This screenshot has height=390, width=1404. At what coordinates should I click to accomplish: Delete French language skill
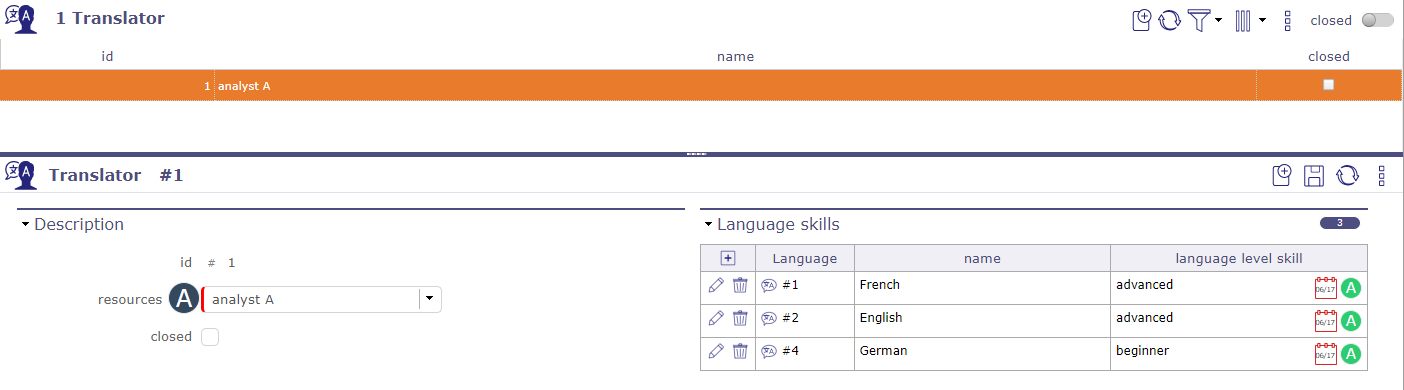click(740, 285)
